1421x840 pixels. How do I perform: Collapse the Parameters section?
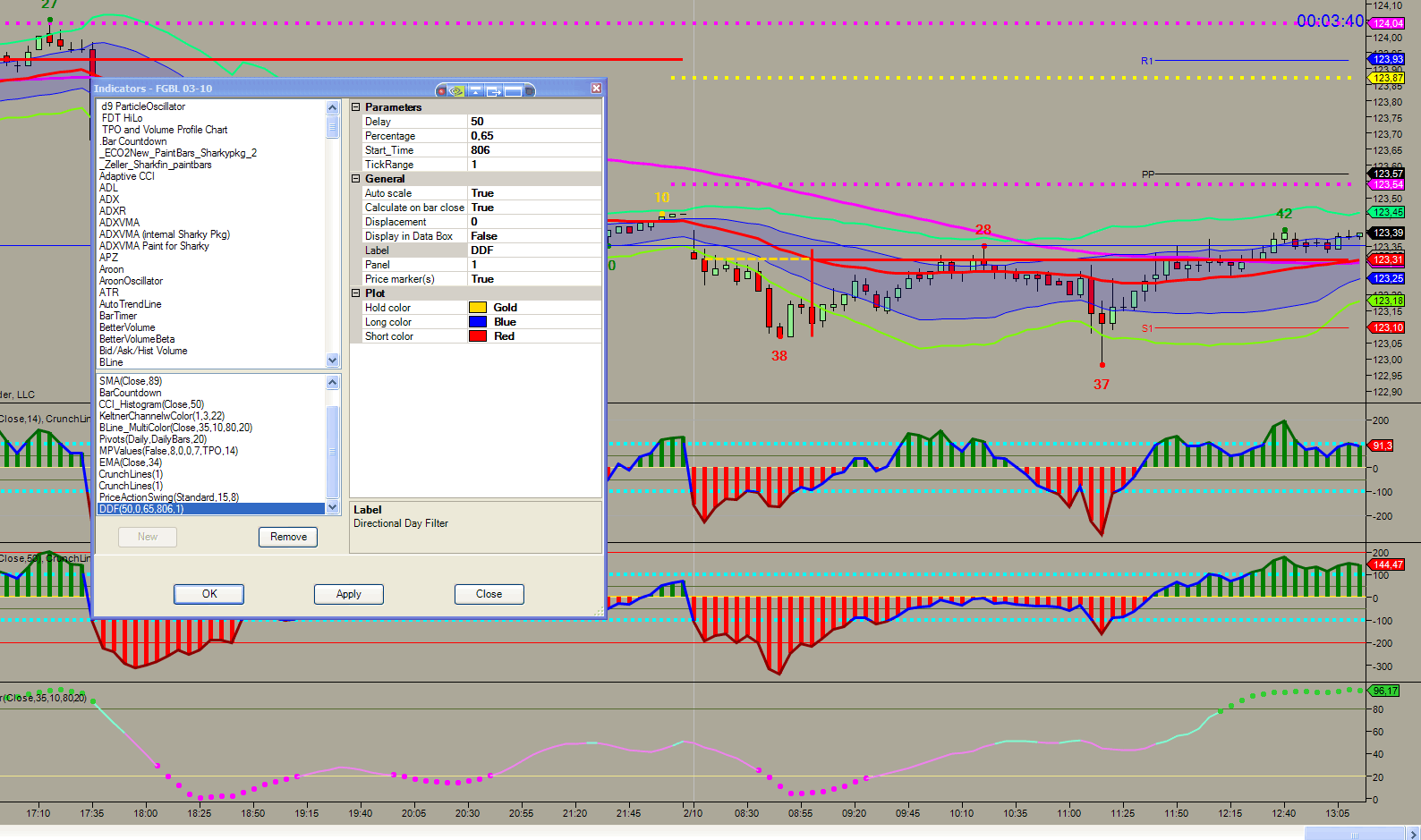pos(355,107)
